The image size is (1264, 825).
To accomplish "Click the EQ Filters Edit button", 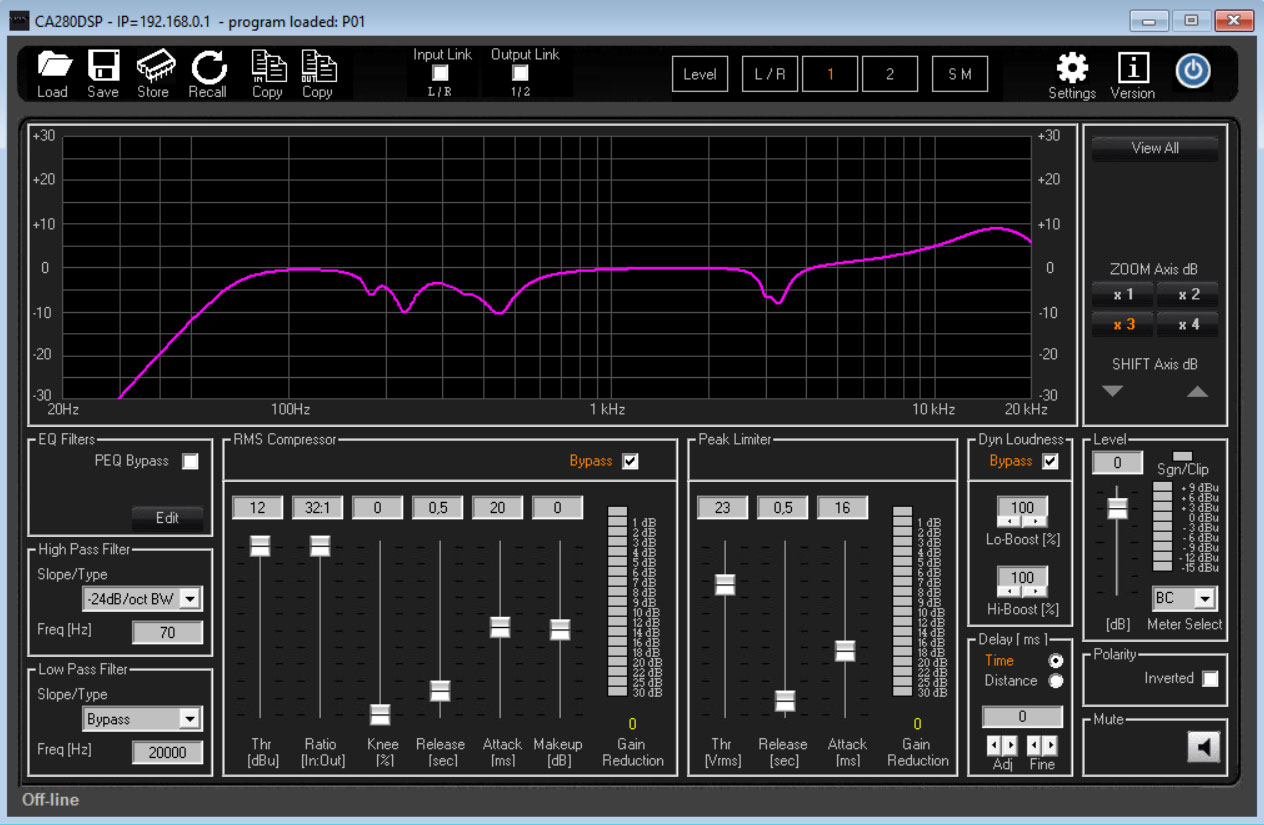I will point(167,518).
